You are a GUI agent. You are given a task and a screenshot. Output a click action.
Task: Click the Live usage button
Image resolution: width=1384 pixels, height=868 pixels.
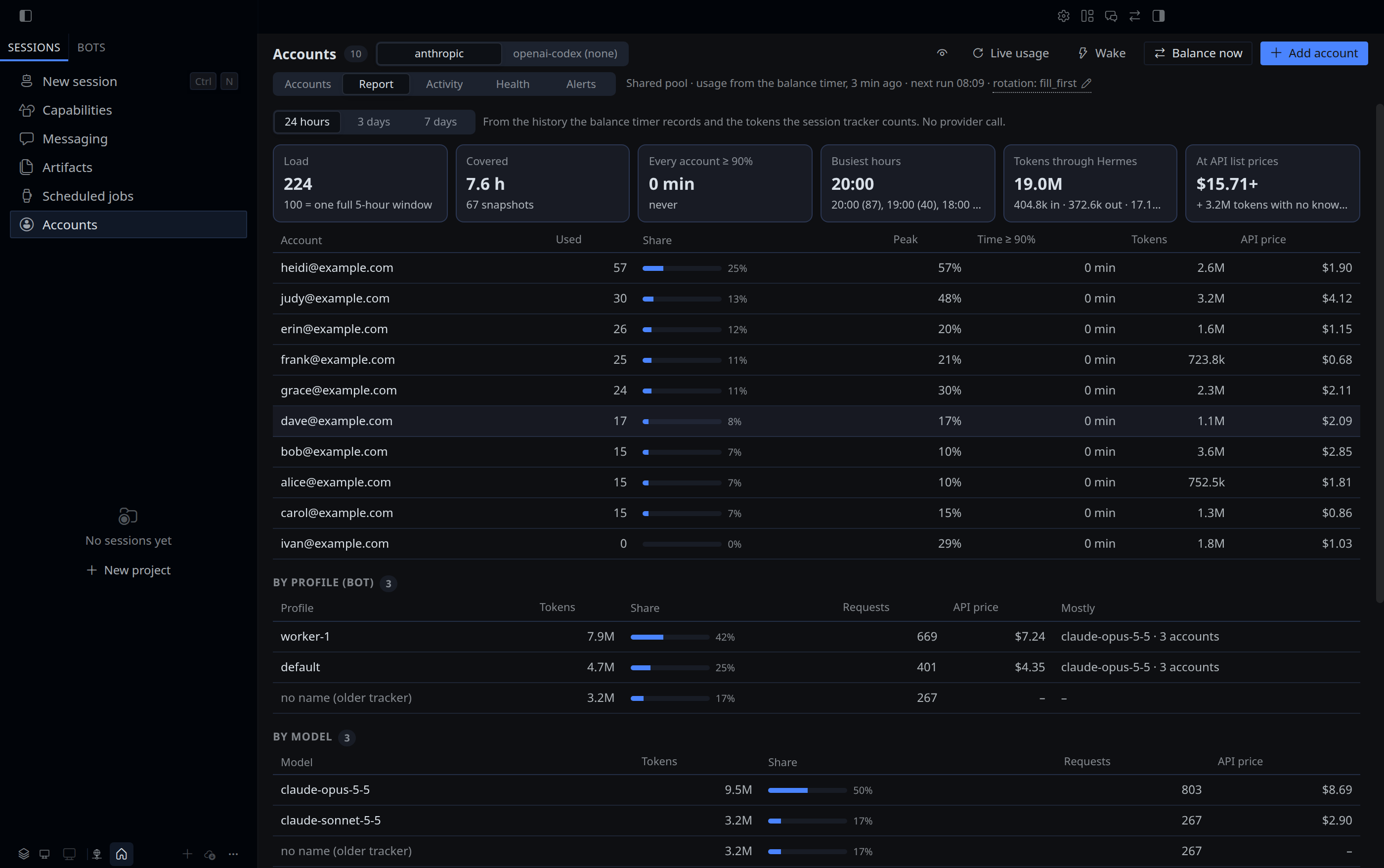click(x=1011, y=53)
